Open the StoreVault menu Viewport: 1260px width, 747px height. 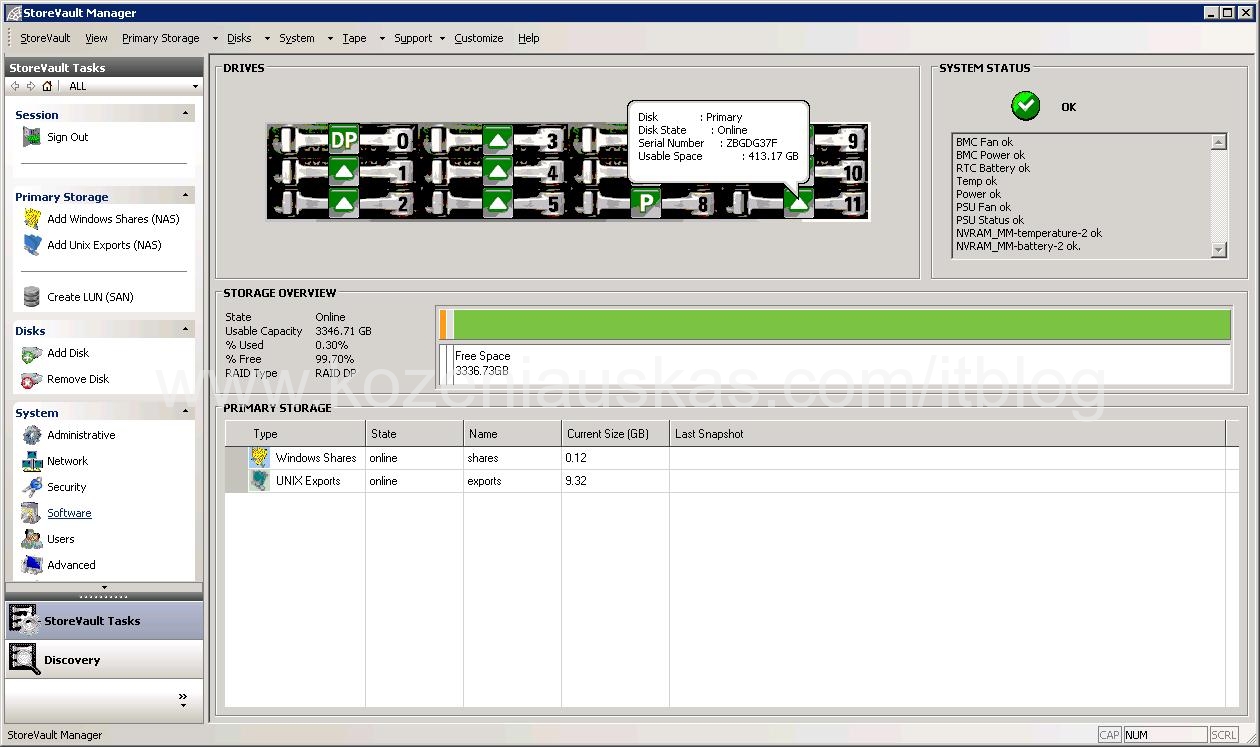coord(45,38)
